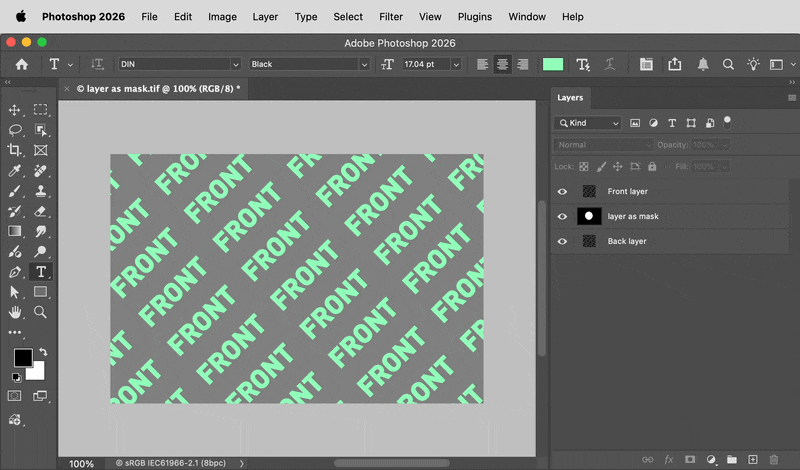Viewport: 800px width, 470px height.
Task: Open the tool preset picker arrow
Action: click(70, 65)
